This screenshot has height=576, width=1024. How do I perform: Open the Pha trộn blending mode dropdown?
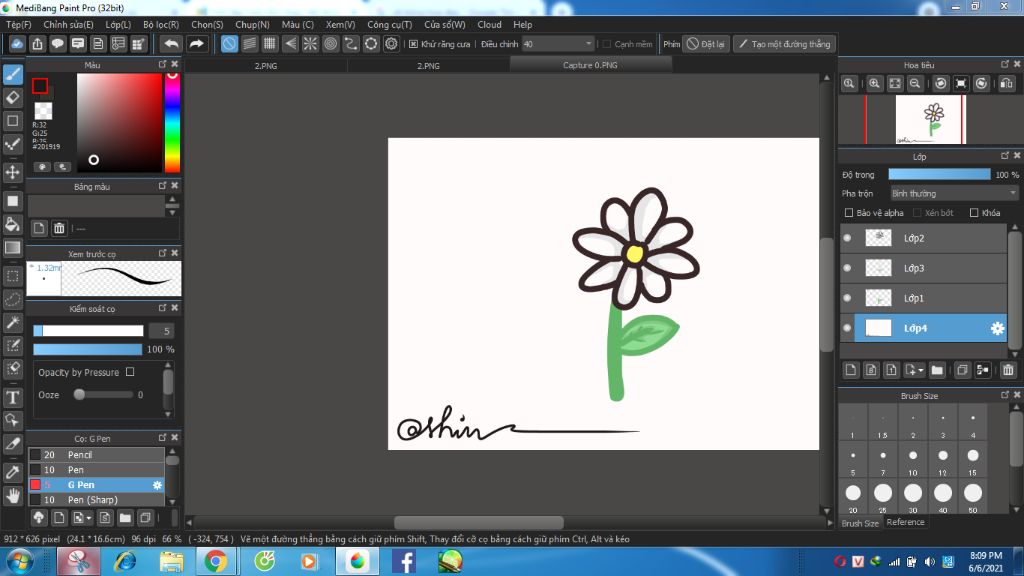pyautogui.click(x=954, y=194)
